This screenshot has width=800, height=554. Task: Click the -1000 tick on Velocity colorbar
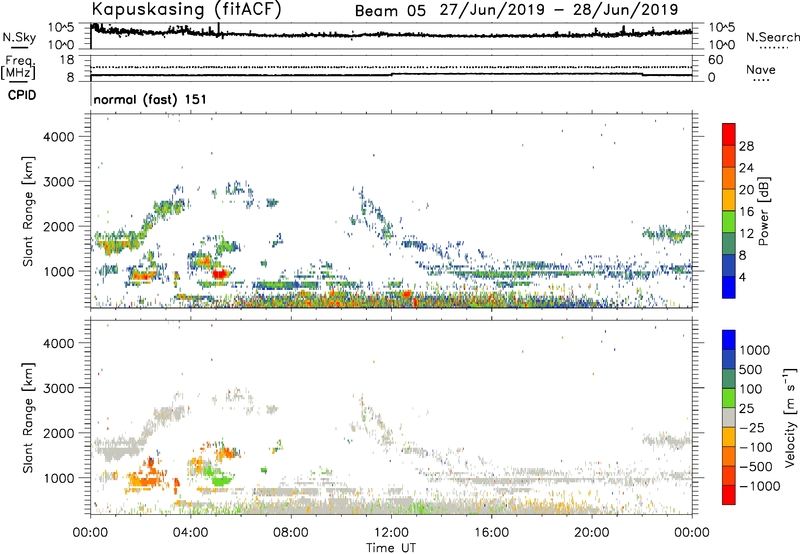pyautogui.click(x=760, y=486)
